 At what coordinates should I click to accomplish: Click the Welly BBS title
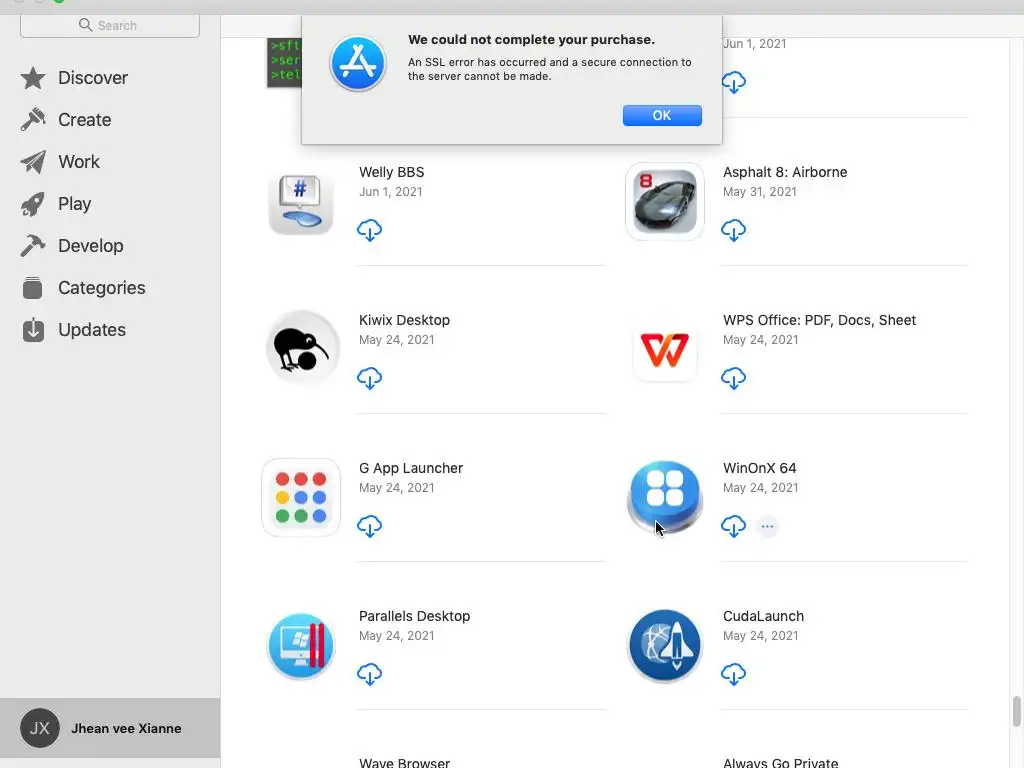[x=391, y=172]
